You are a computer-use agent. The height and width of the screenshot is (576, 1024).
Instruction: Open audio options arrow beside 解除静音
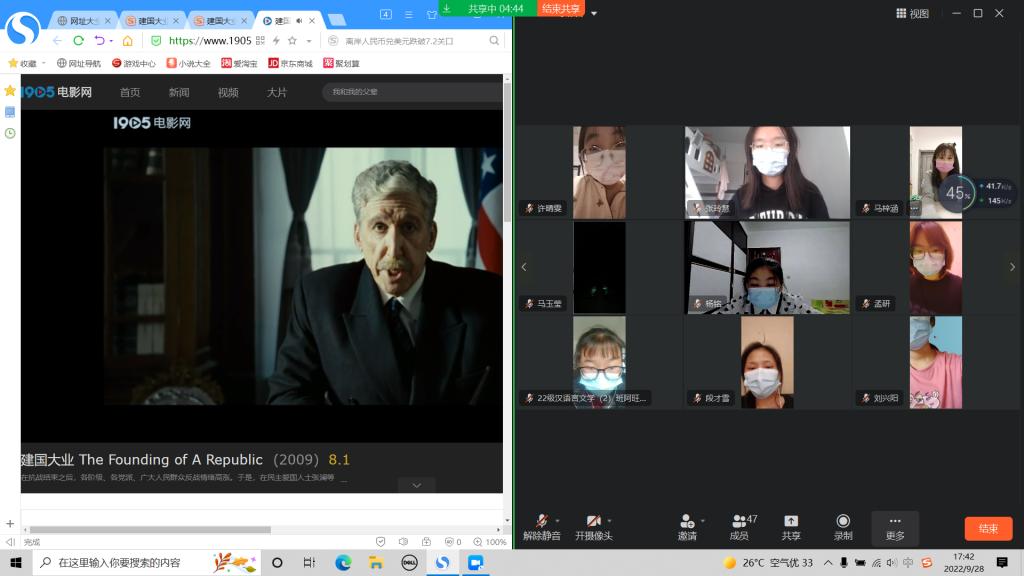[x=557, y=520]
